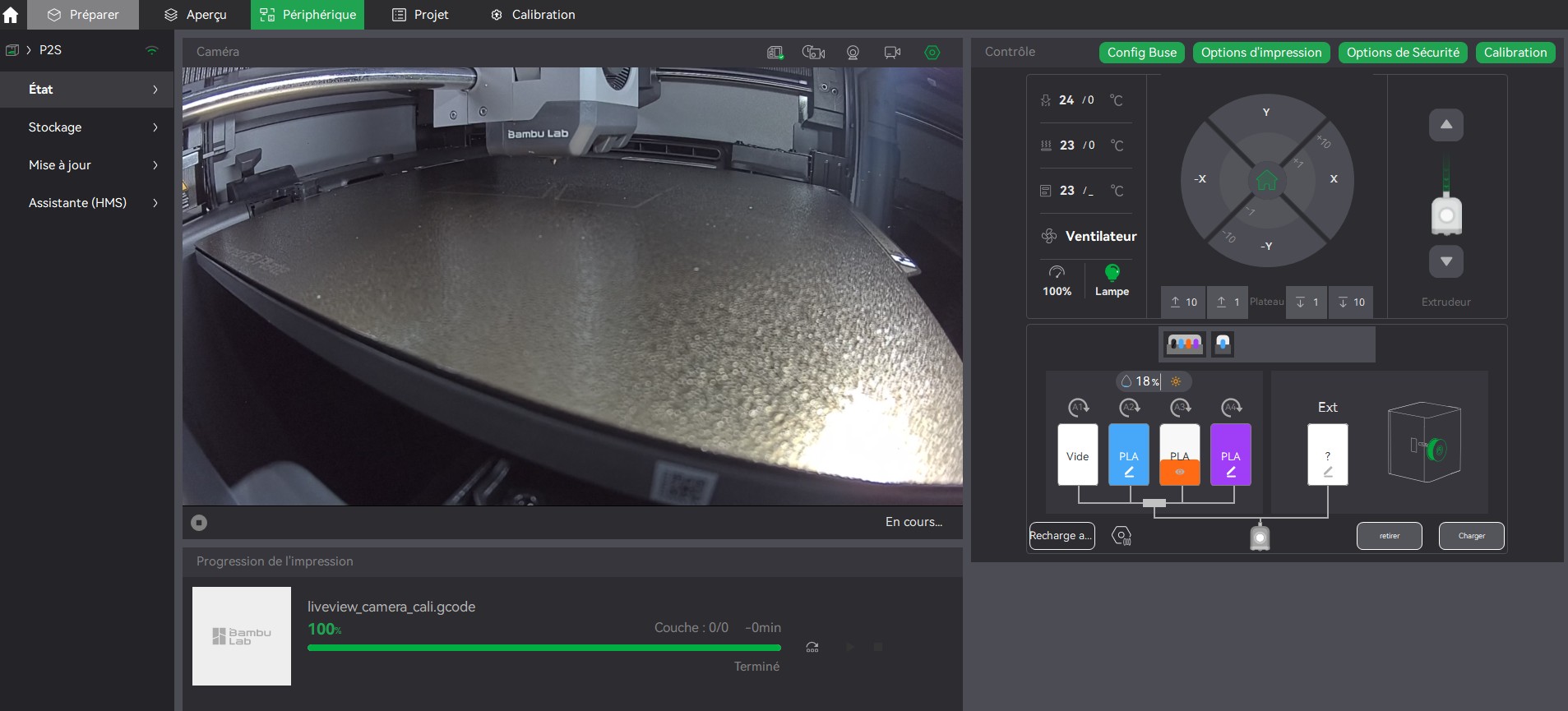Home the axes with the green house icon
The image size is (1568, 711).
tap(1266, 179)
